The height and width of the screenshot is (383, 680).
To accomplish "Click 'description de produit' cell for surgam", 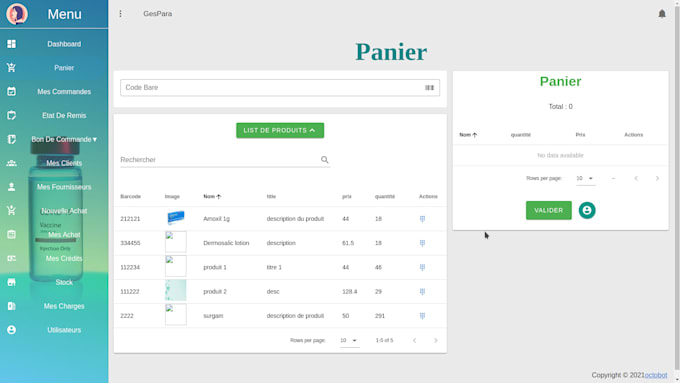I will tap(295, 316).
